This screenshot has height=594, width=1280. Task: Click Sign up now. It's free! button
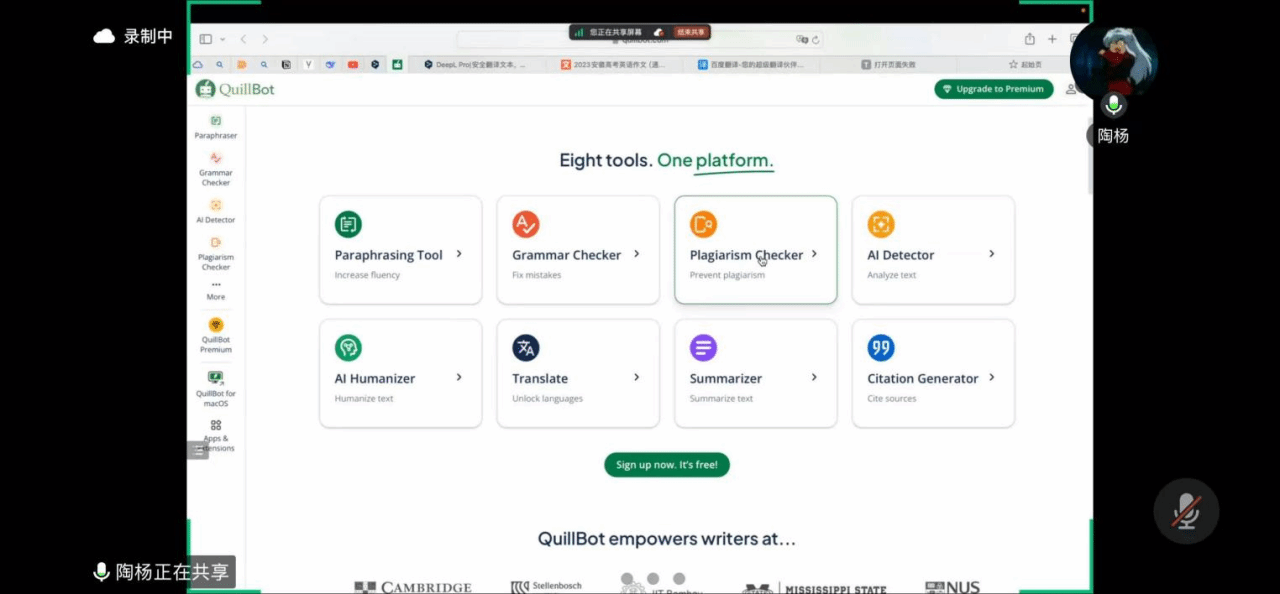coord(667,465)
